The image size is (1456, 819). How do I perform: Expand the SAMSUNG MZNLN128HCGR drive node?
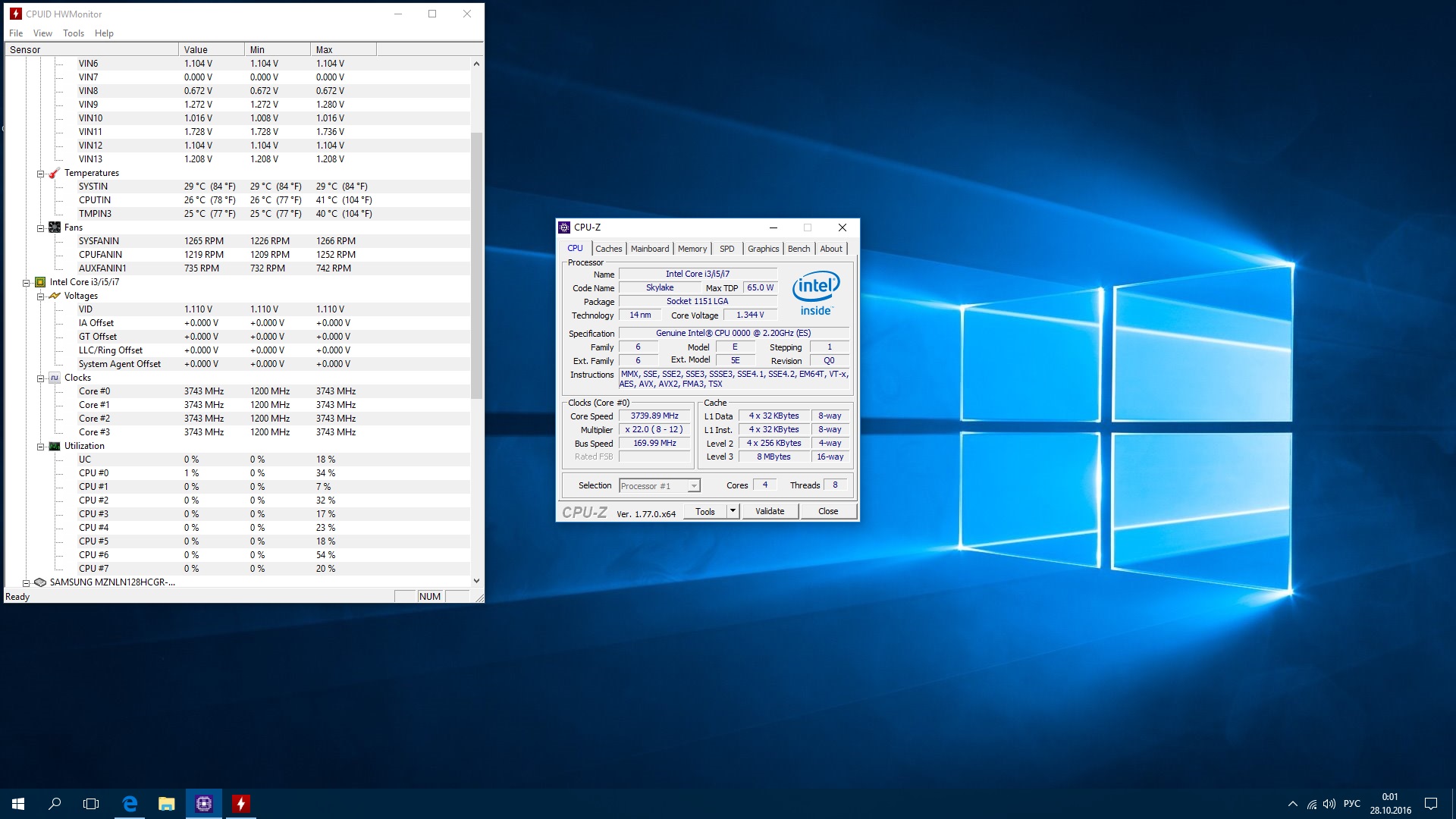coord(27,583)
